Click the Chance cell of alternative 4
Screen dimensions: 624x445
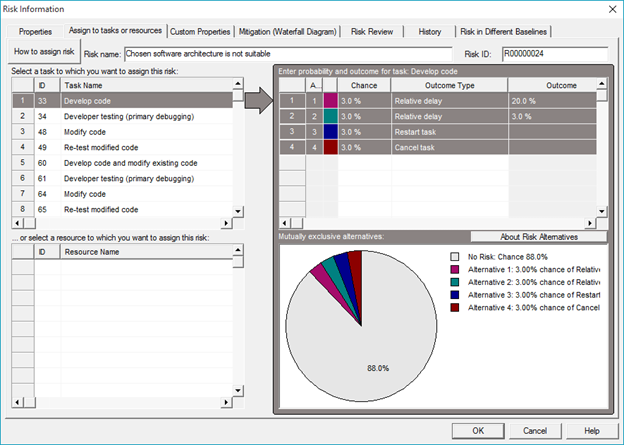364,147
